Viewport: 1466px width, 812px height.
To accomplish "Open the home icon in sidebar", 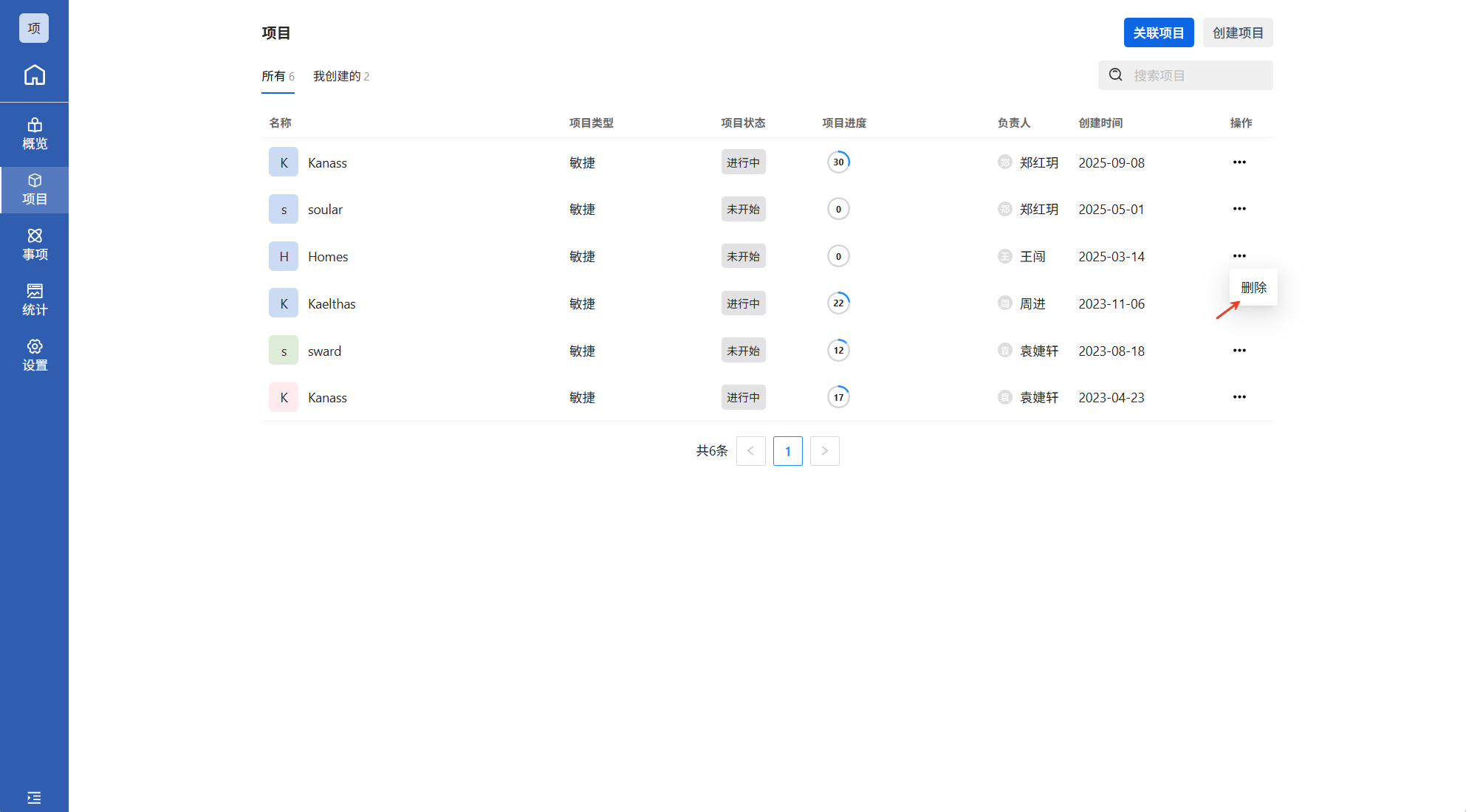I will pyautogui.click(x=34, y=75).
